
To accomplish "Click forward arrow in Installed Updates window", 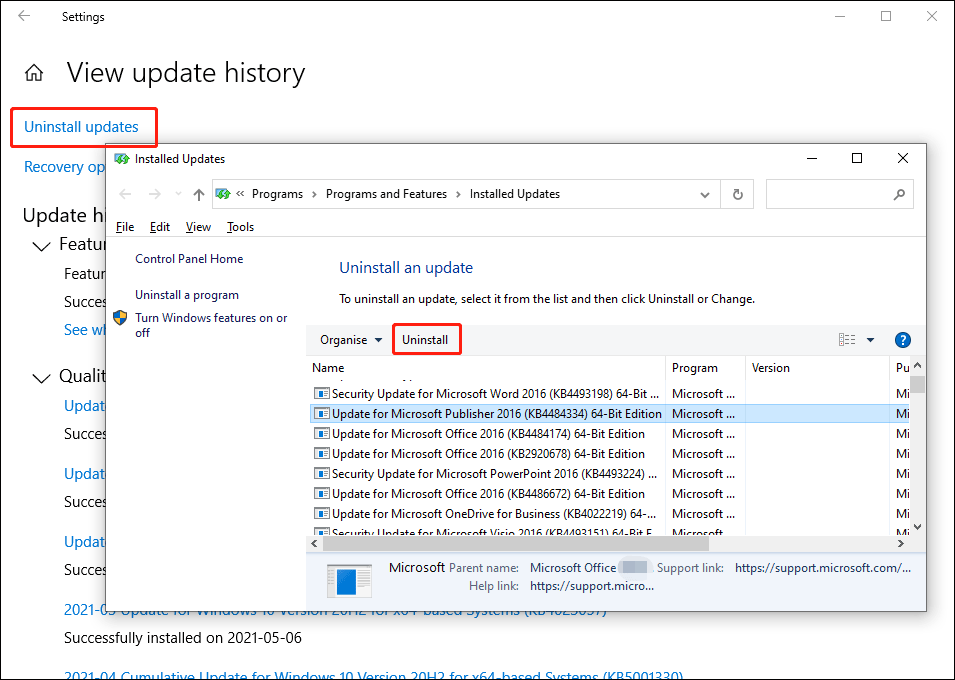I will [x=155, y=194].
